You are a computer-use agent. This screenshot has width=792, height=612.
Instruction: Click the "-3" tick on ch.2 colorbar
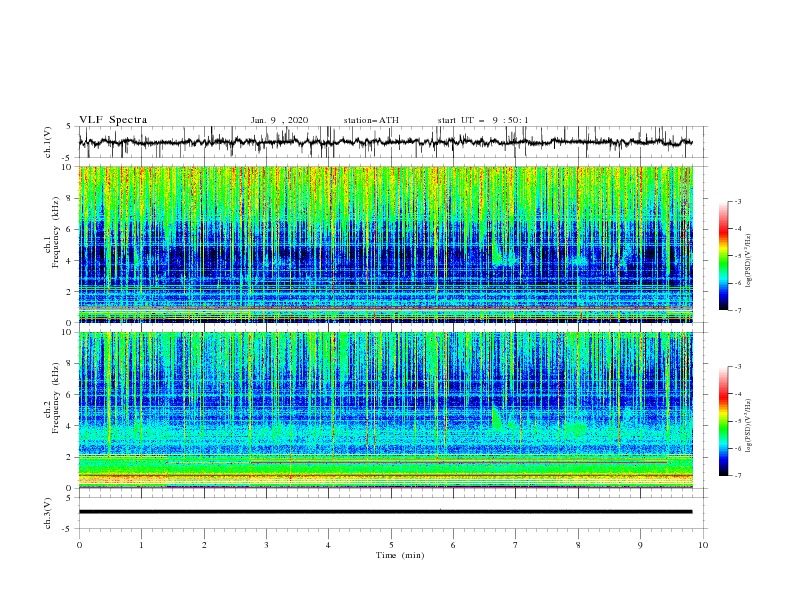click(x=737, y=367)
